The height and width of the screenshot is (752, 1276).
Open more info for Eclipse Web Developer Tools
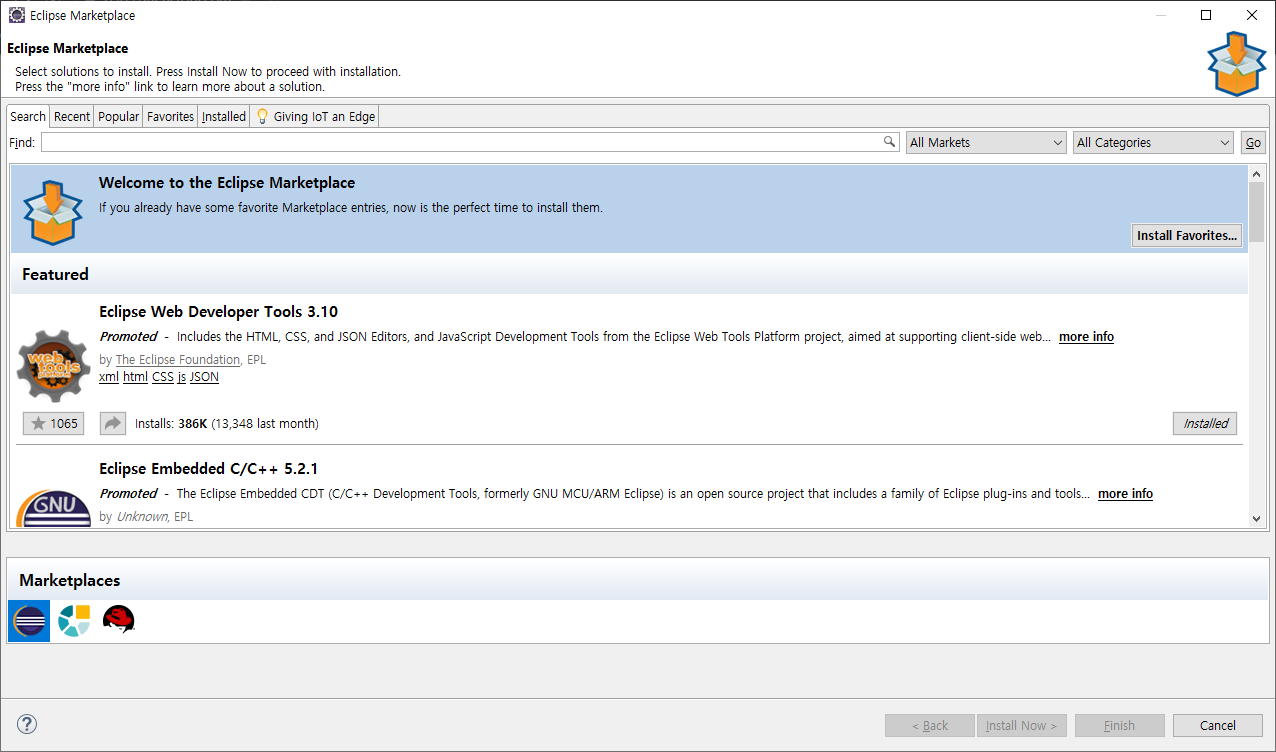click(1086, 337)
